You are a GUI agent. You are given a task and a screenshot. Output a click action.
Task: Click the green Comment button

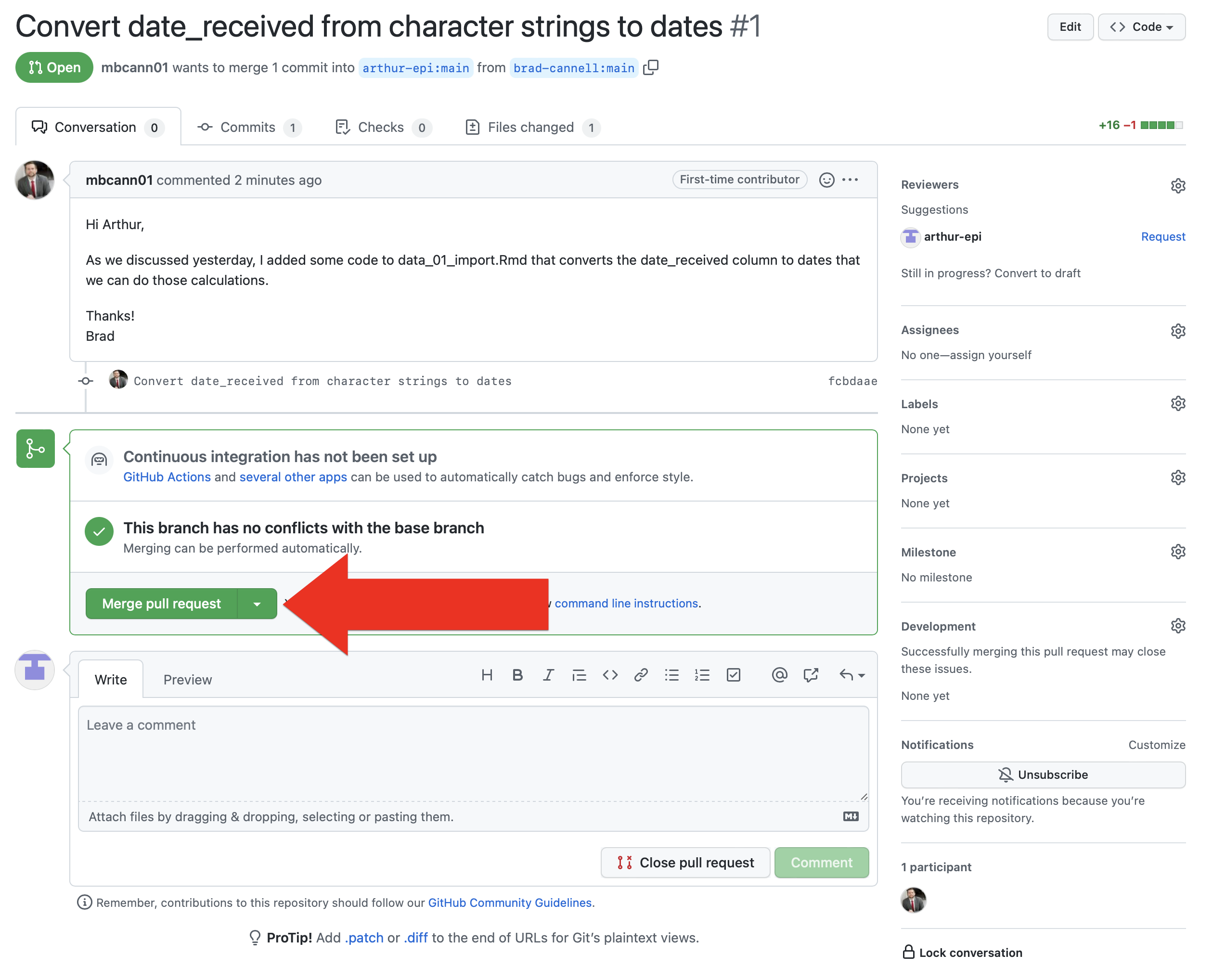pos(821,862)
